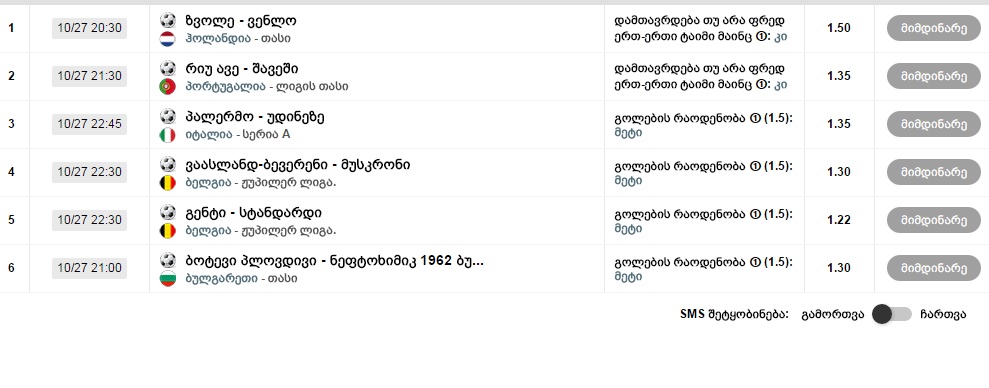Screen dimensions: 989x388
Task: Select the გამორთვა label next to the switch
Action: [833, 315]
